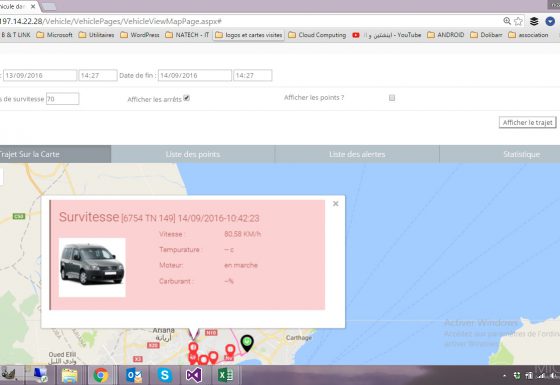560x385 pixels.
Task: Click the en marche engine status text
Action: [241, 265]
